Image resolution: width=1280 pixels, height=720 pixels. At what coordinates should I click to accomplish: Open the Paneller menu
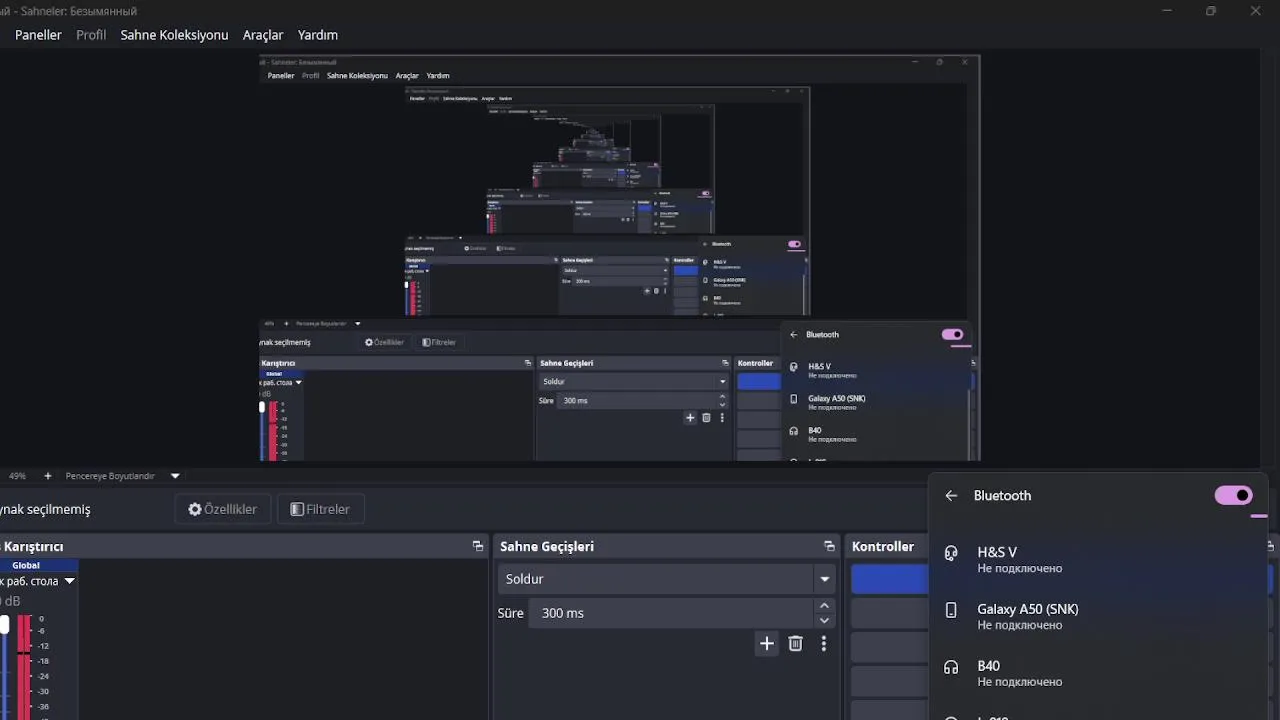pos(38,35)
